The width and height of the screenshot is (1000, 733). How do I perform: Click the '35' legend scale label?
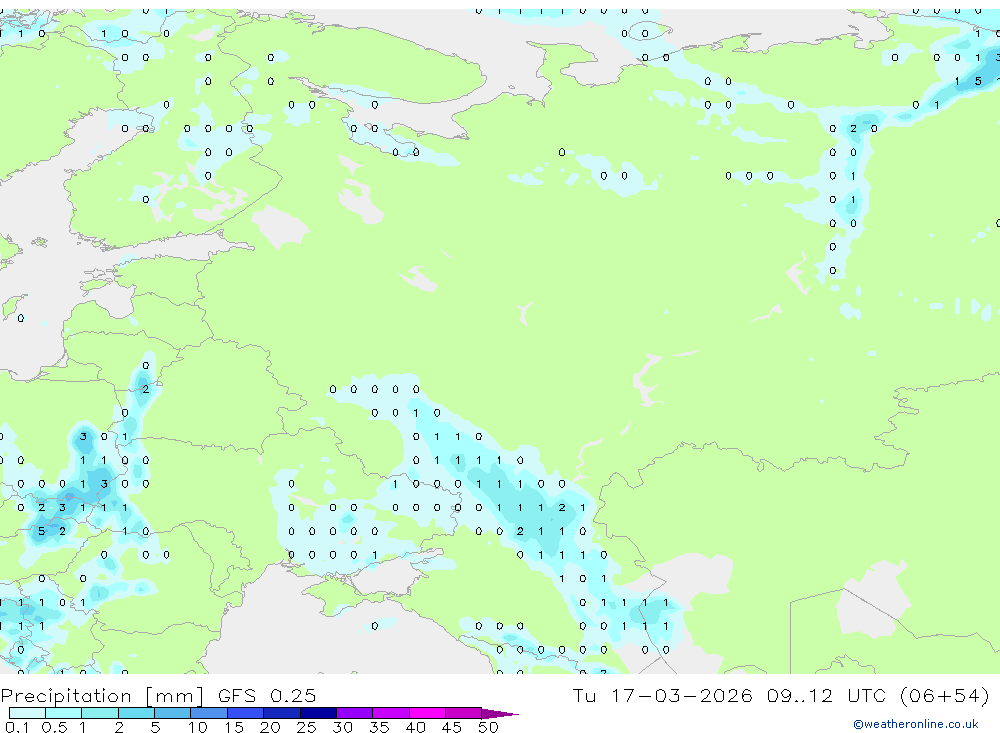pos(379,727)
